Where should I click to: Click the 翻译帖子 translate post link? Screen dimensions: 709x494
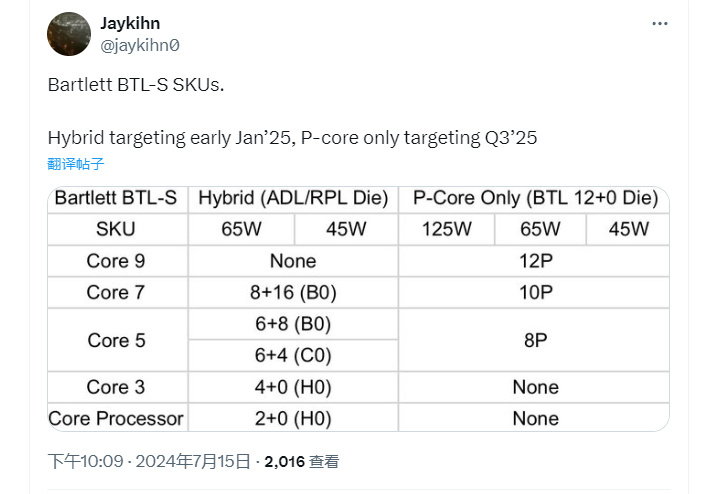[75, 164]
